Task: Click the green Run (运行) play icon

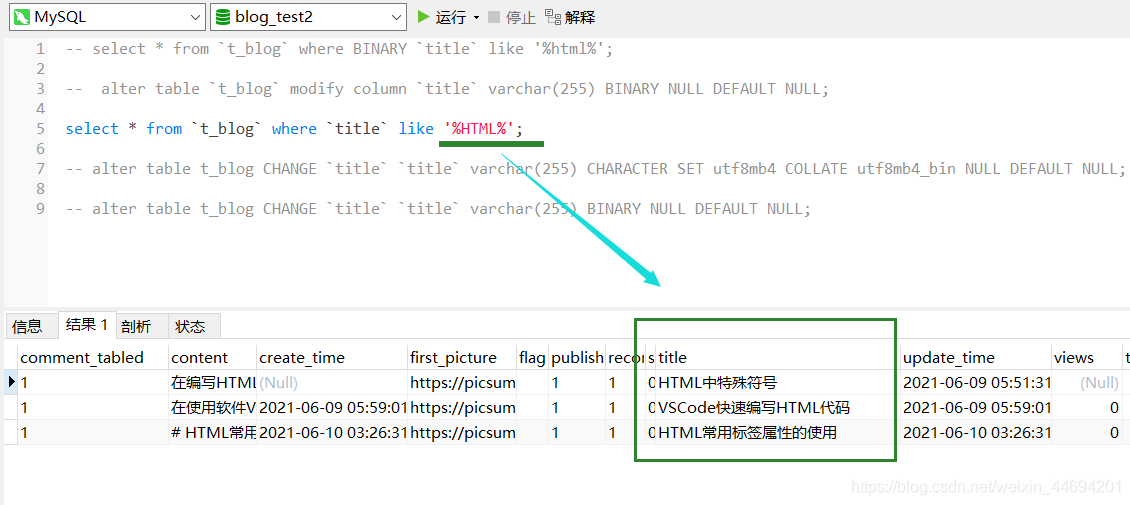Action: coord(424,17)
